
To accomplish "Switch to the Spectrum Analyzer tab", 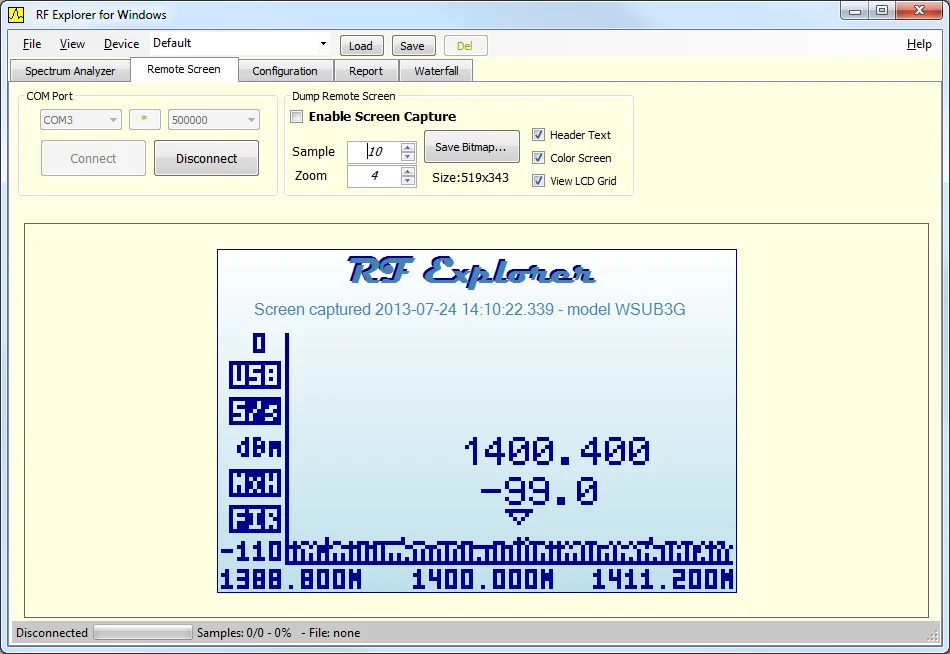I will (x=70, y=71).
